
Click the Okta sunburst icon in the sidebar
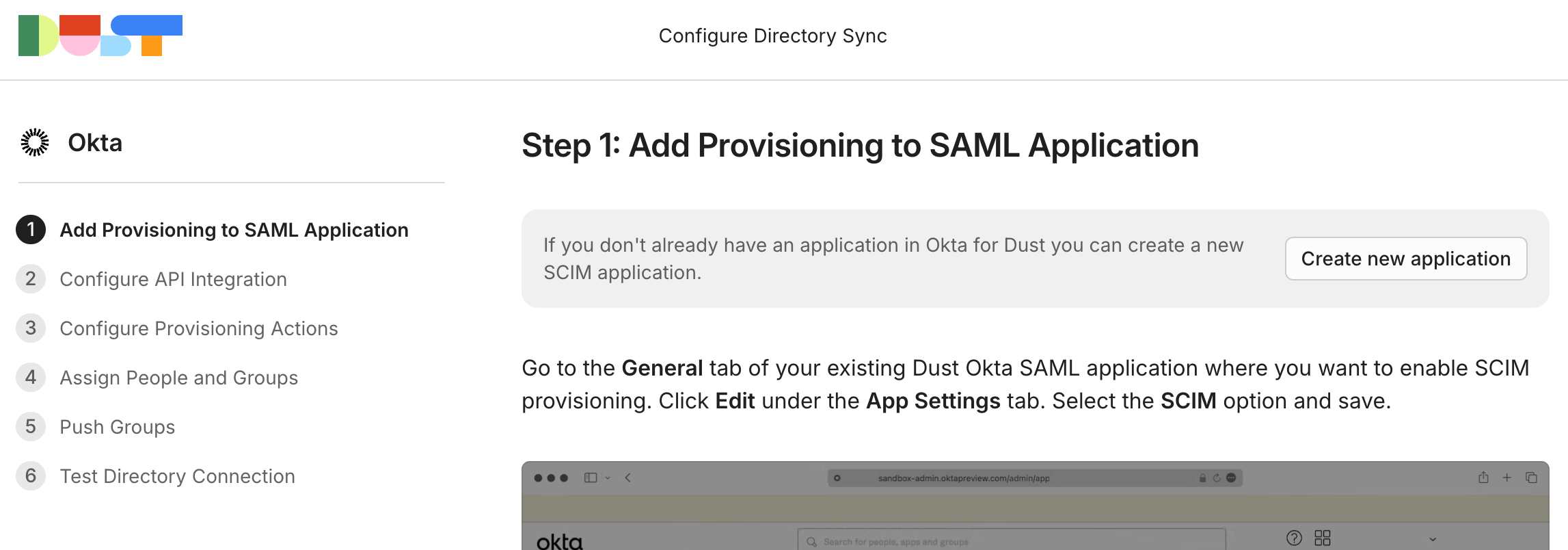pos(35,142)
